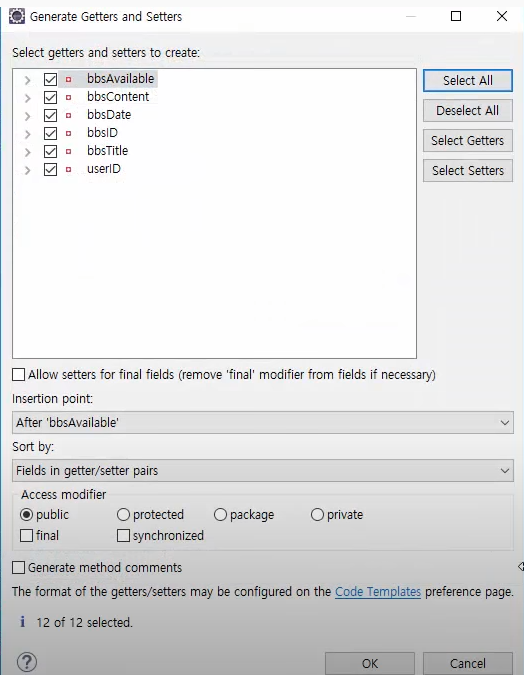Screen dimensions: 524x675
Task: Click the red field icon next to bbsID
Action: point(68,133)
